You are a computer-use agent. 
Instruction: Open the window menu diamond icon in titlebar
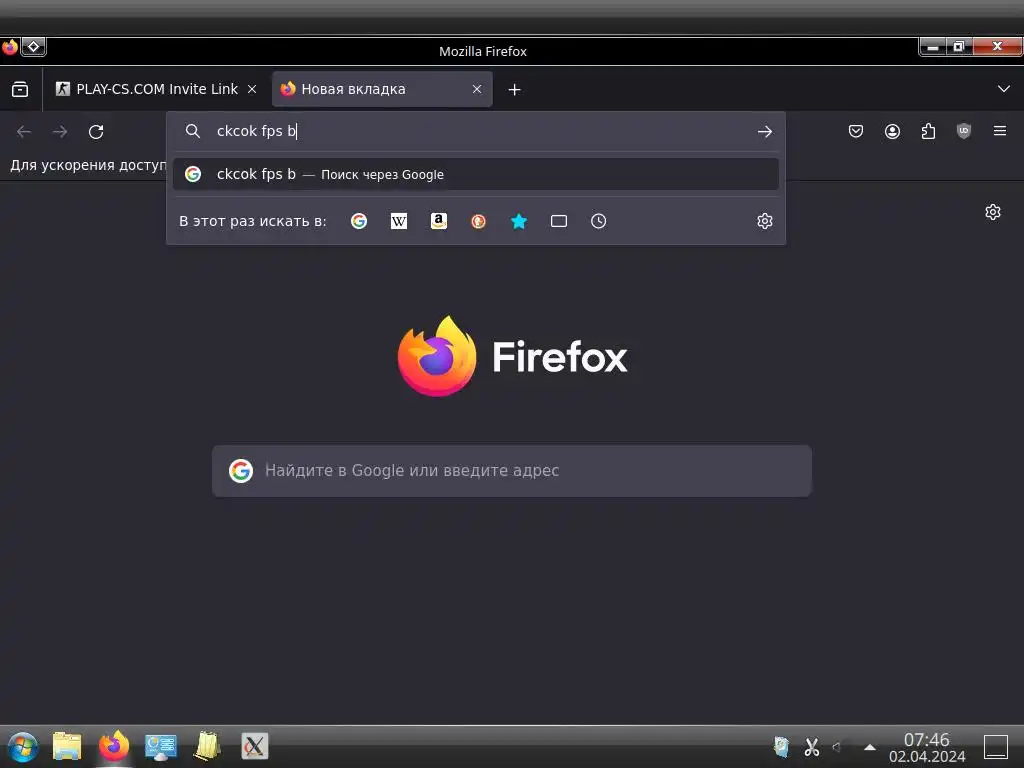click(x=34, y=46)
